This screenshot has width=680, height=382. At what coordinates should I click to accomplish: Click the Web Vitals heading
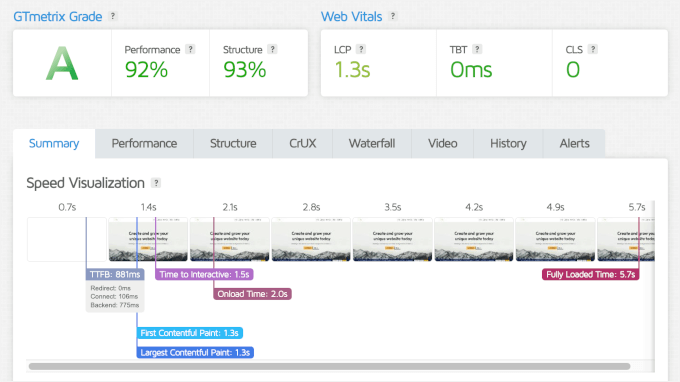[x=351, y=16]
